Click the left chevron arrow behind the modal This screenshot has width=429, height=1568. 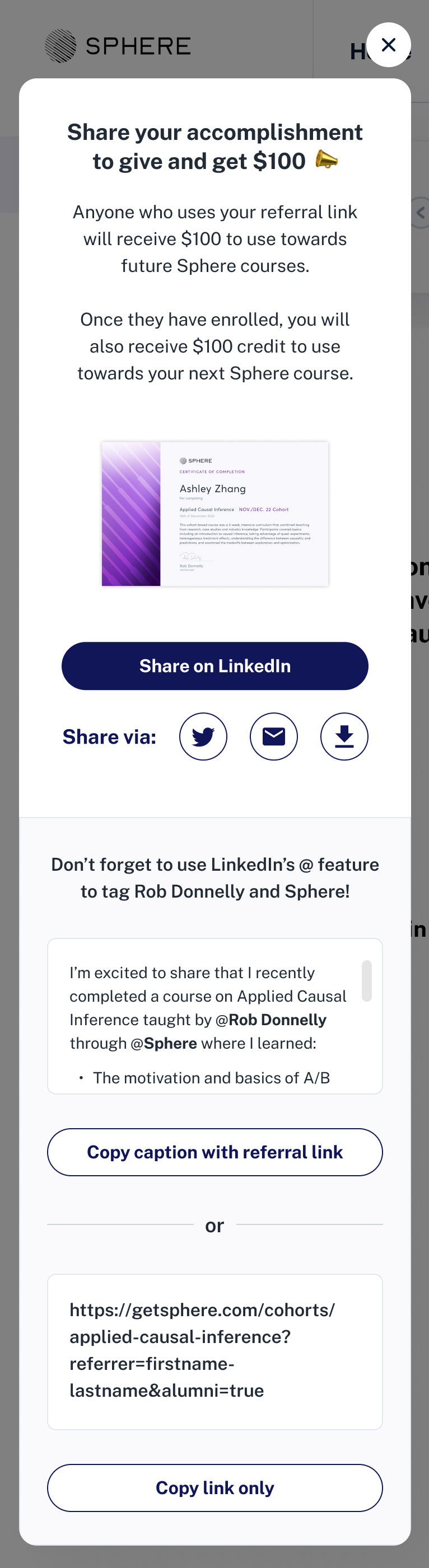pyautogui.click(x=421, y=213)
